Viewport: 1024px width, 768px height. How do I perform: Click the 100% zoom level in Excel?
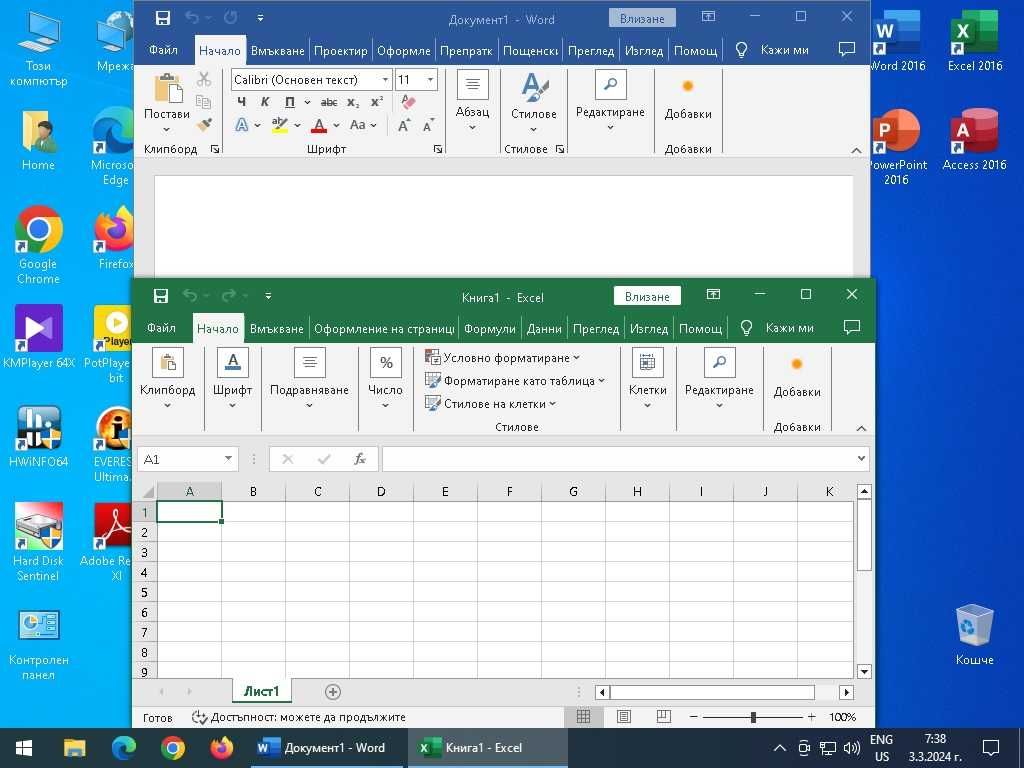coord(842,717)
